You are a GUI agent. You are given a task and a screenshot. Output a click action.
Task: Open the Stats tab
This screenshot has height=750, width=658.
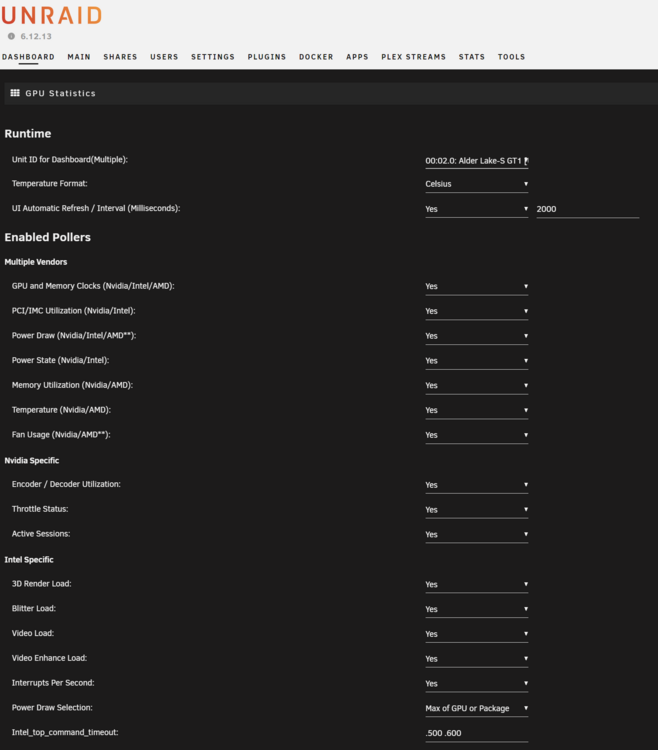[x=472, y=57]
